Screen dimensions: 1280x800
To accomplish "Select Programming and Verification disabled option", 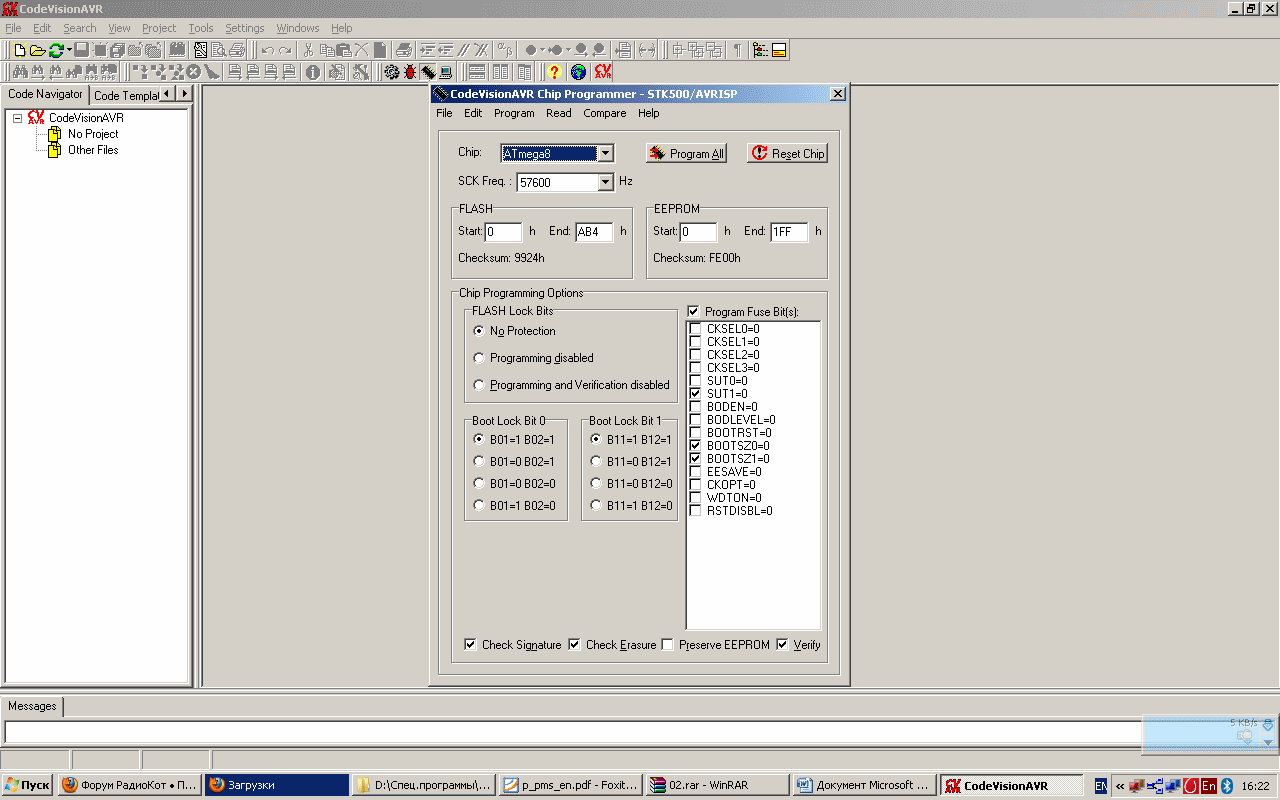I will (480, 385).
